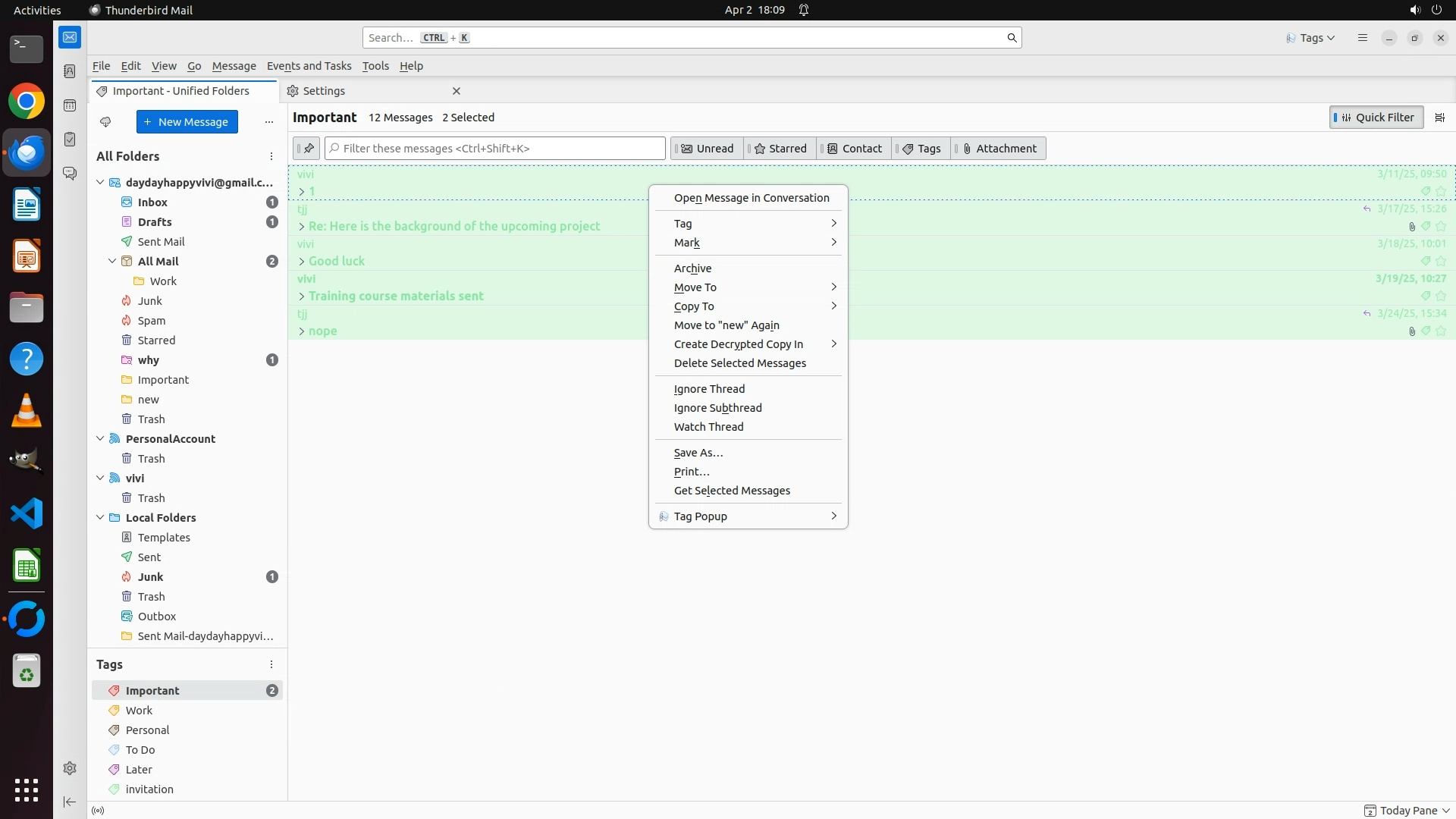The width and height of the screenshot is (1456, 819).
Task: Click the Quick Filter button
Action: click(x=1376, y=118)
